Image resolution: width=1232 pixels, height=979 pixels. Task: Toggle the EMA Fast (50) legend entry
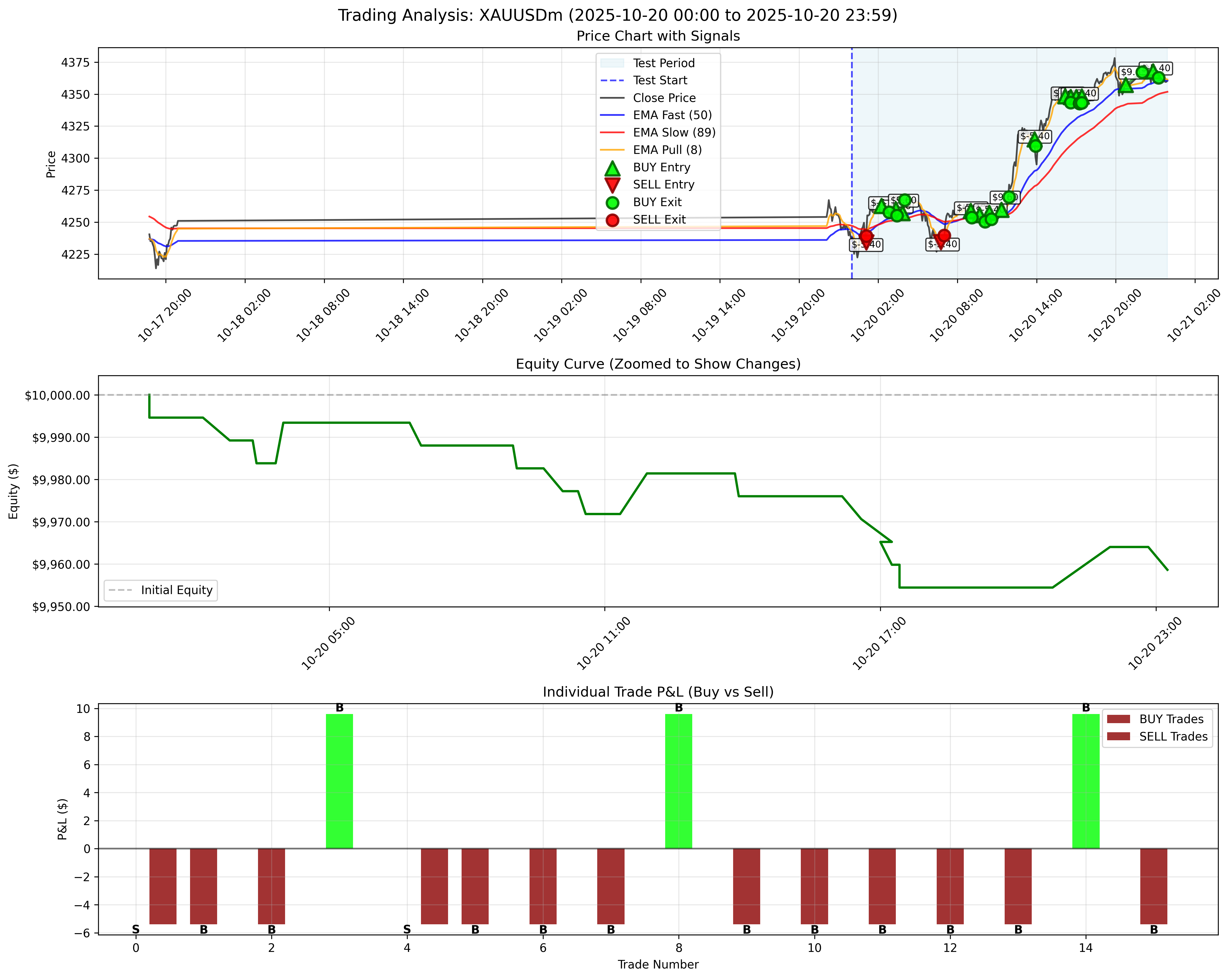tap(613, 115)
